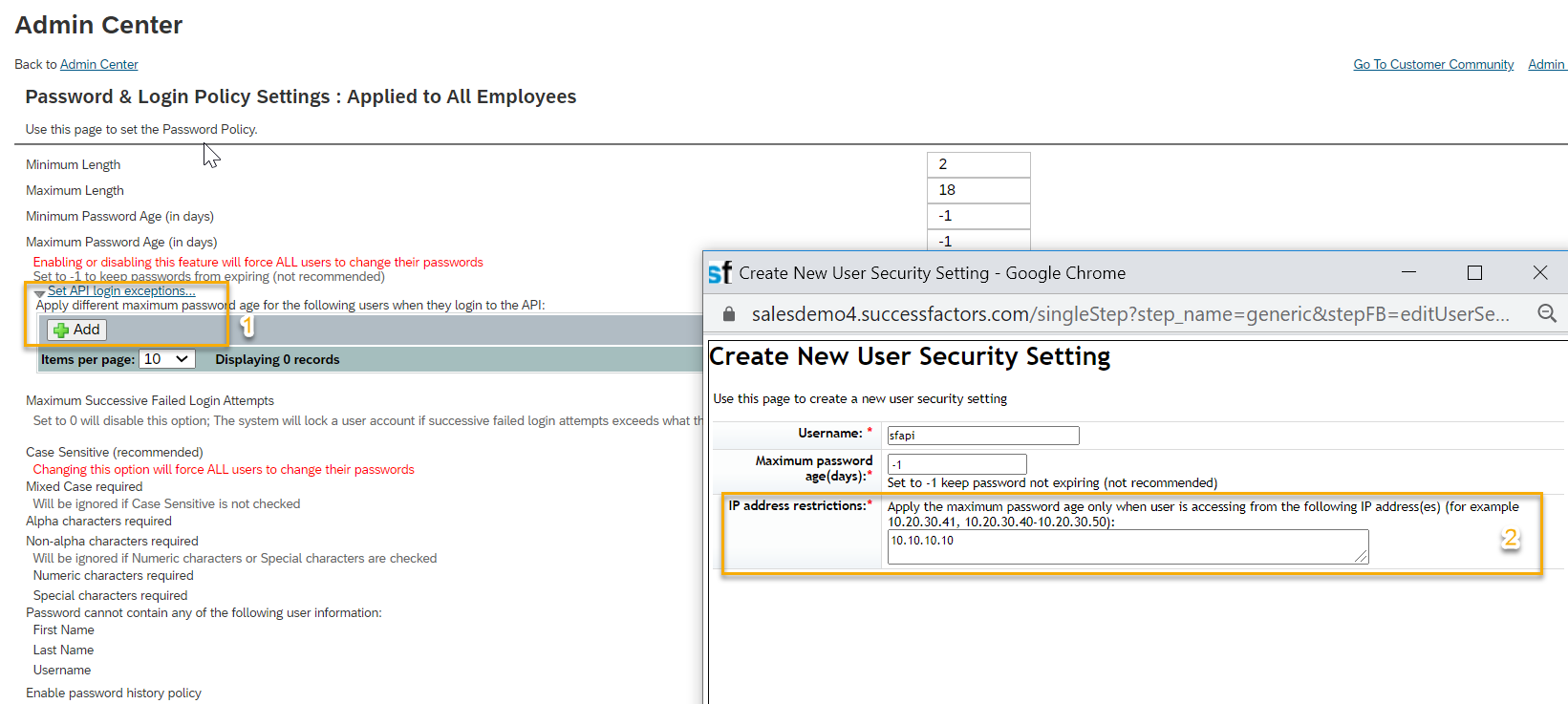Click the 'Create New User Security Setting' page heading
The image size is (1568, 704).
click(910, 356)
